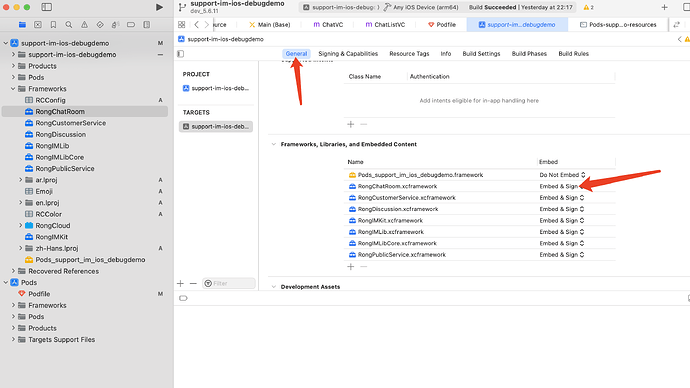Toggle the navigator sidebar visibility
The image size is (690, 388).
point(47,7)
